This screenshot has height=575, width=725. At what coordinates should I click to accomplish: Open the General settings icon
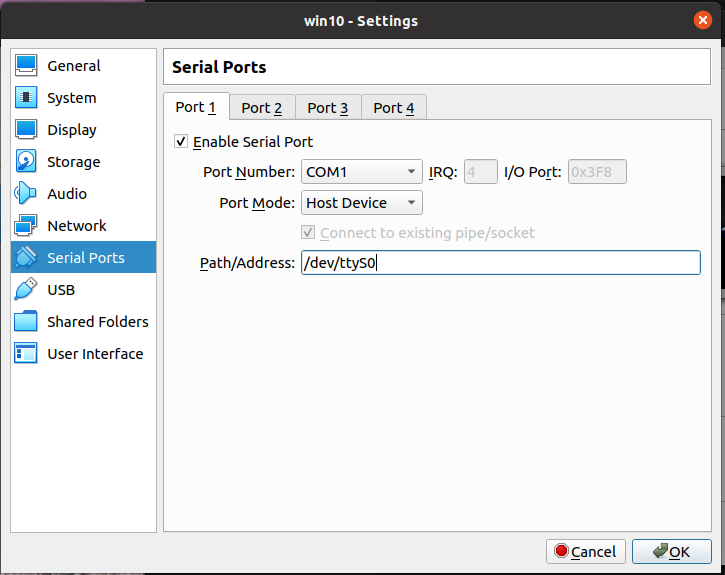[26, 66]
